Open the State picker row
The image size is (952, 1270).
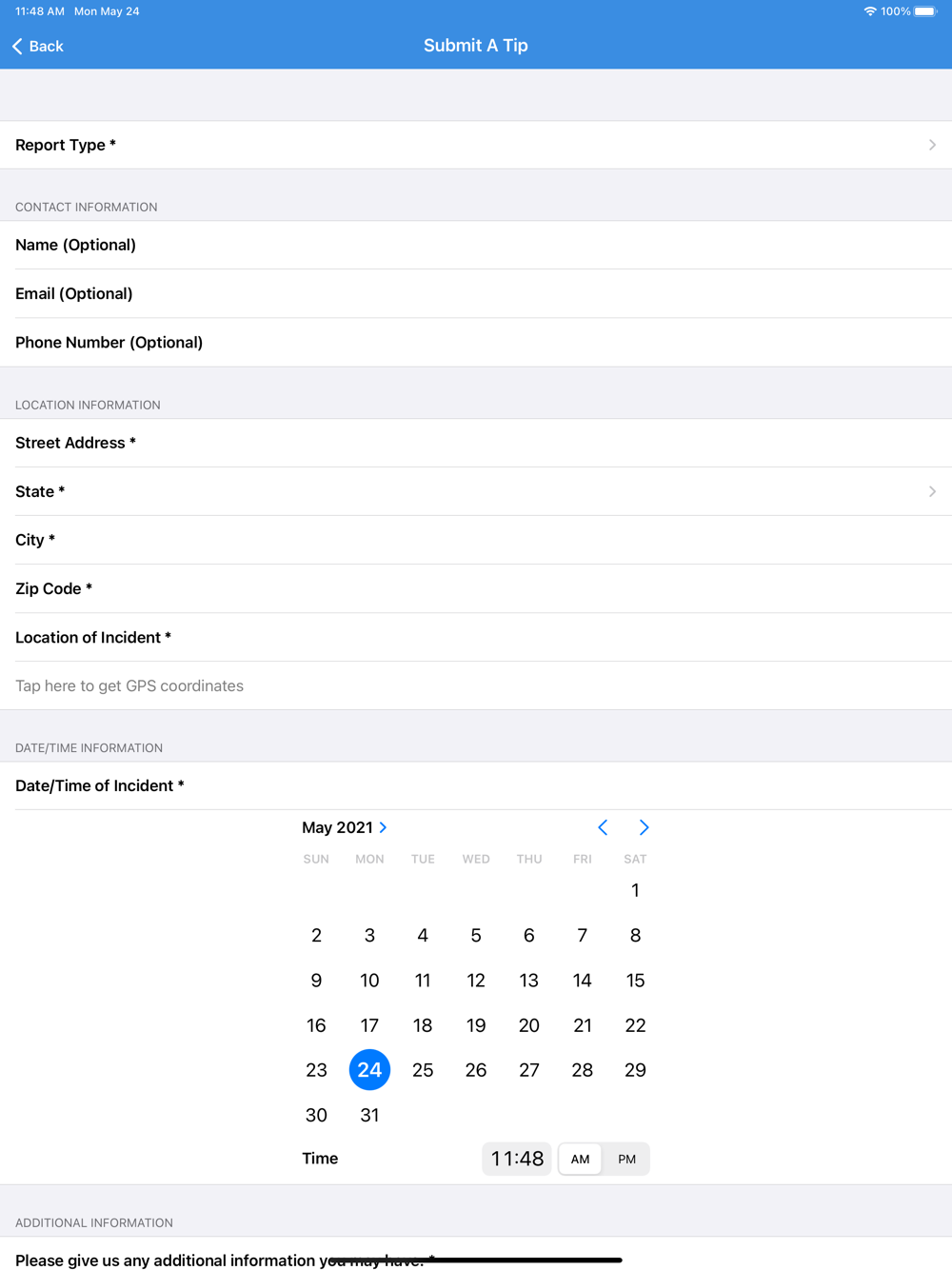pos(476,491)
